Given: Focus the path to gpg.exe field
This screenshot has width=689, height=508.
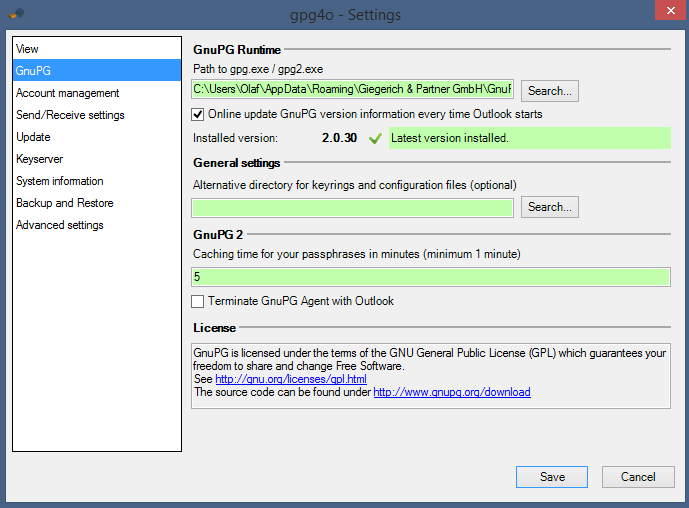Looking at the screenshot, I should click(x=352, y=89).
